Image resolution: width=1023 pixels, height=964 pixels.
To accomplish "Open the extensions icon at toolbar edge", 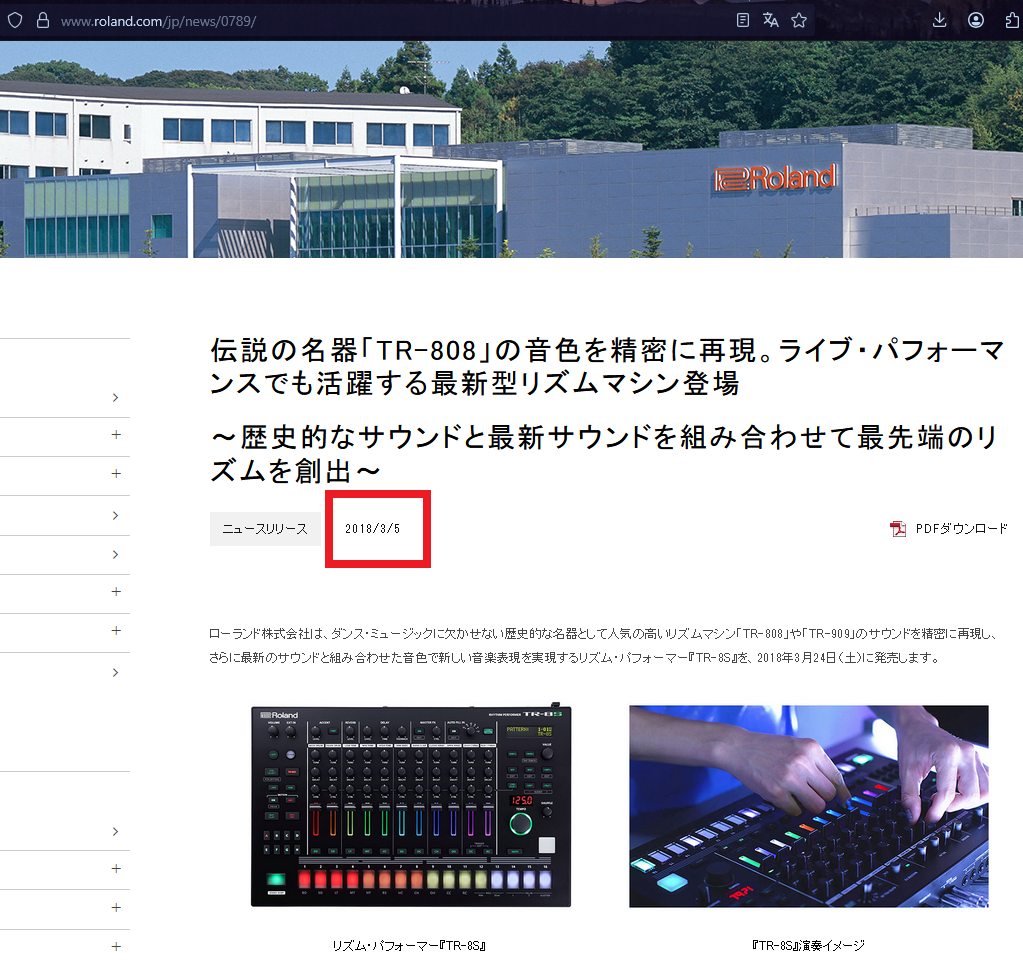I will (1012, 20).
